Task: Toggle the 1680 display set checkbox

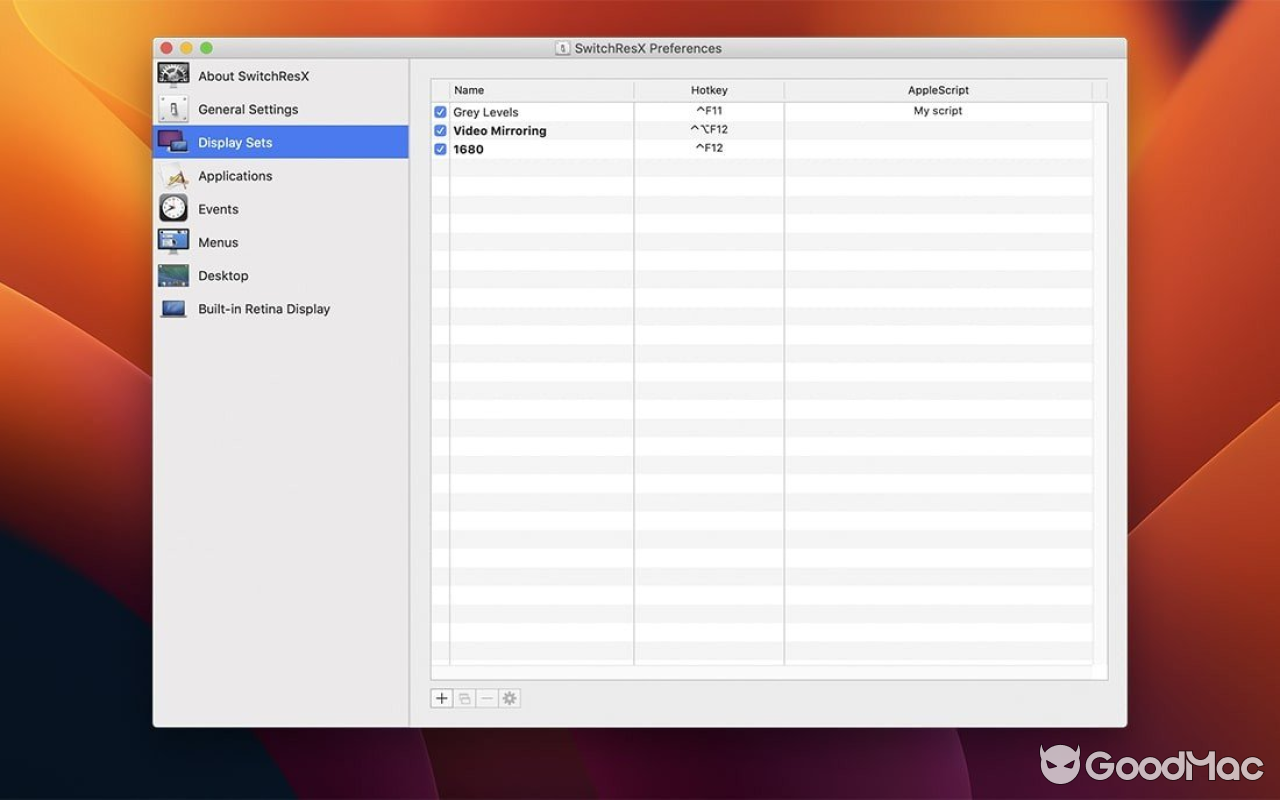Action: pyautogui.click(x=440, y=148)
